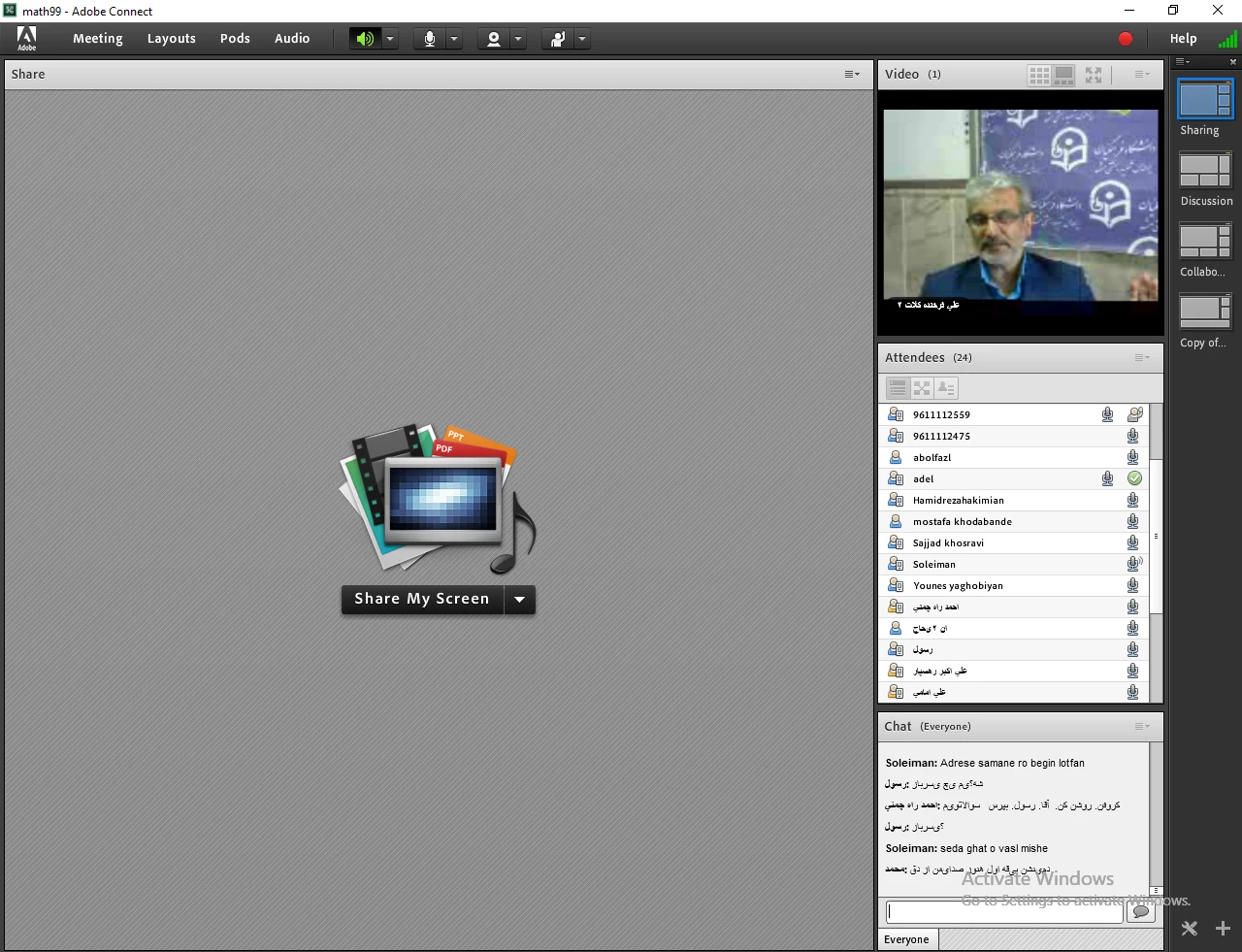1242x952 pixels.
Task: Select the Discussion layout thumbnail
Action: [x=1205, y=171]
